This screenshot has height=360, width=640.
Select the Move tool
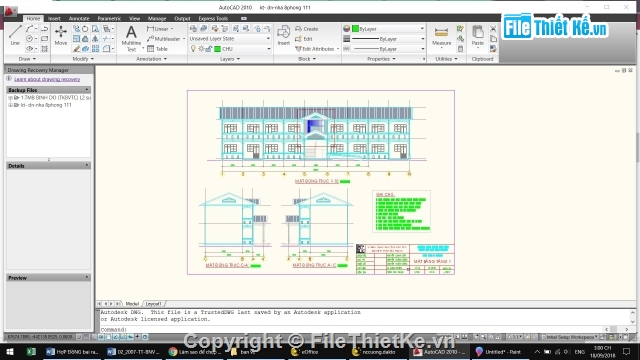[61, 35]
